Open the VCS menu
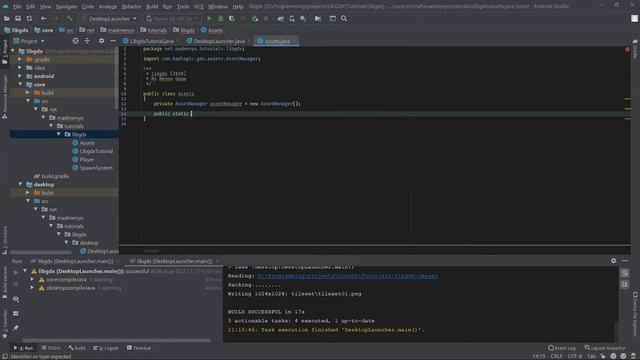 [199, 7]
